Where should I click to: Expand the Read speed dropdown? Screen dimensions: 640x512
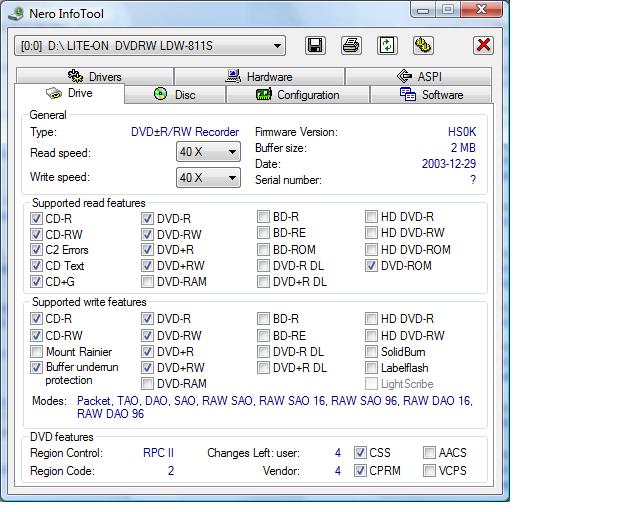[x=208, y=152]
